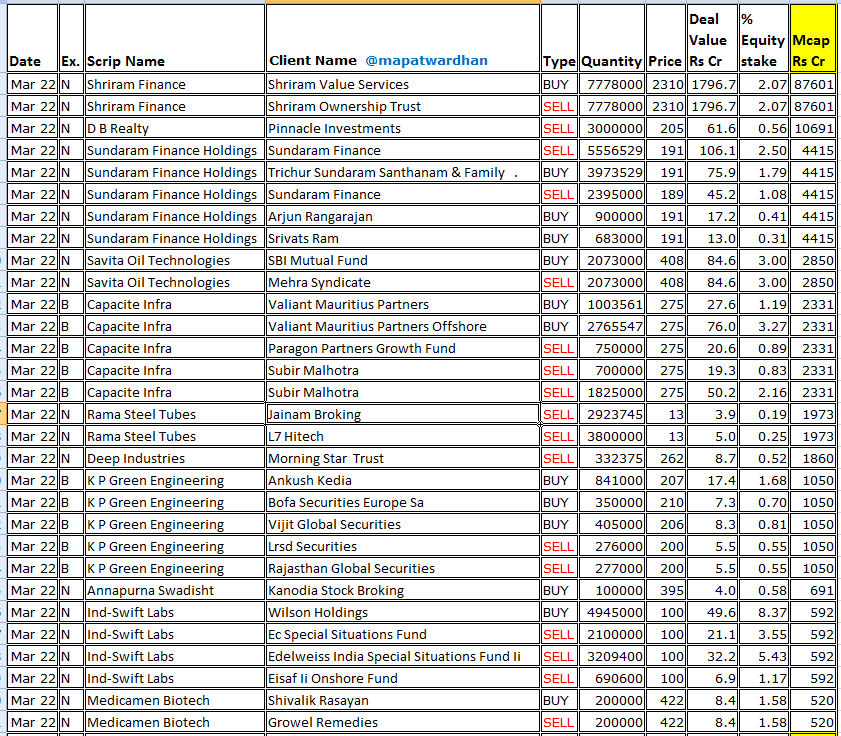Screen dimensions: 841x736
Task: Click the Mcap cell '10691'
Action: tap(813, 128)
